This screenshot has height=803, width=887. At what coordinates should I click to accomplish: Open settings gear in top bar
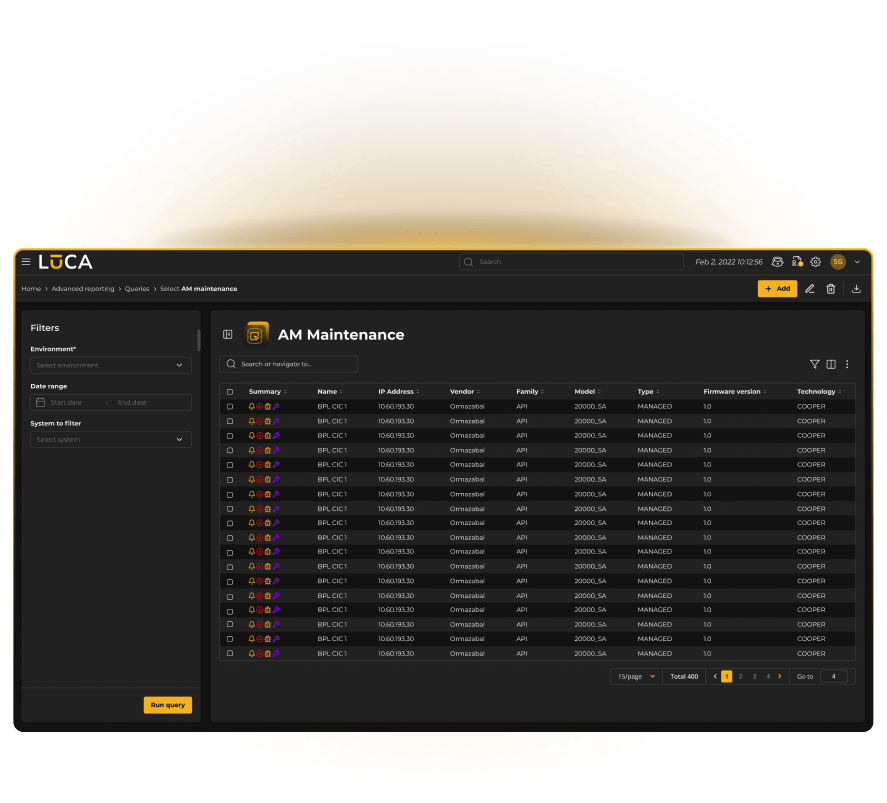click(816, 262)
